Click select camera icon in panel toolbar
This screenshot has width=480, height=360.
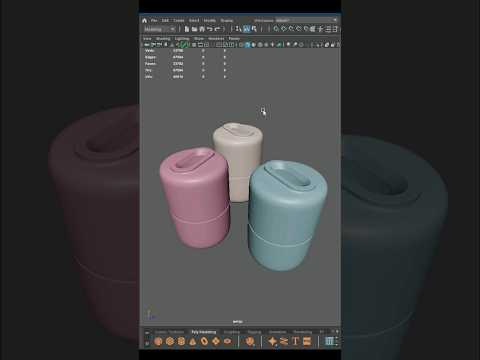(x=146, y=44)
